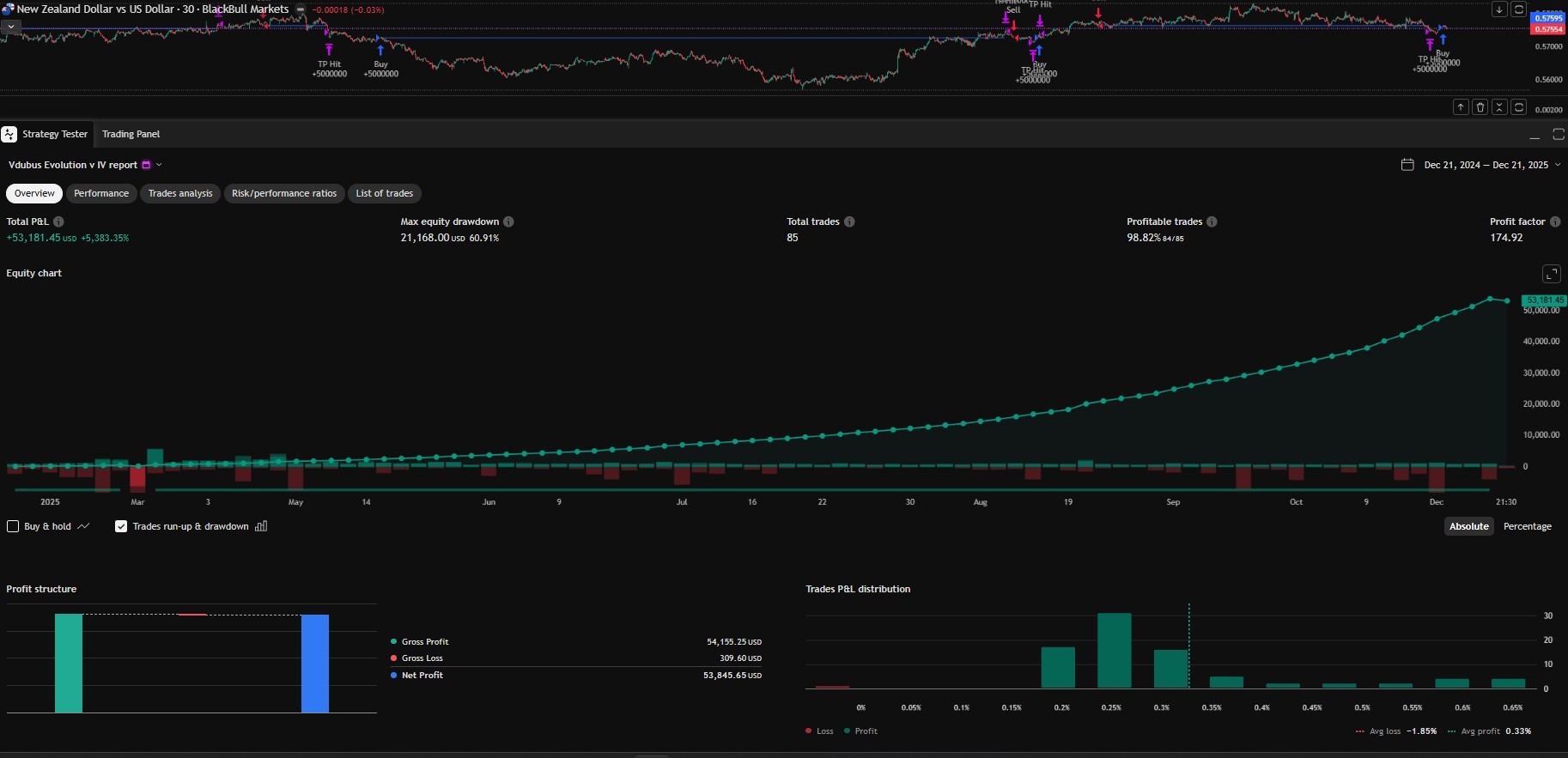Move the lower pane up with arrow icon

pos(1461,107)
